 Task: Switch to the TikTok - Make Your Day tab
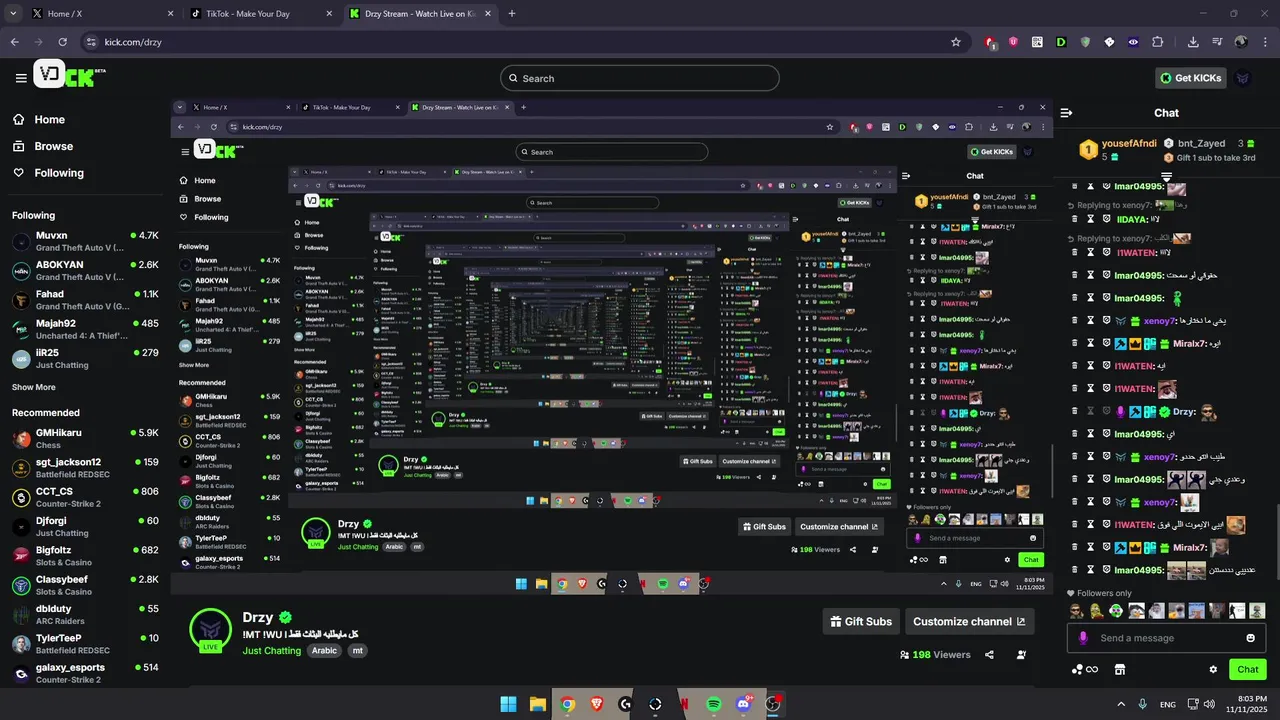click(x=260, y=14)
